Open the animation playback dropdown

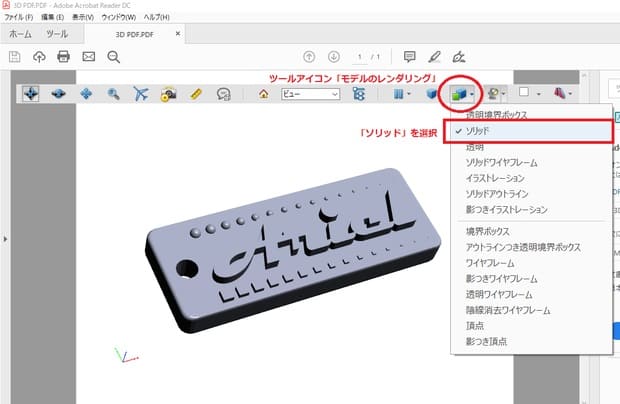(x=402, y=94)
